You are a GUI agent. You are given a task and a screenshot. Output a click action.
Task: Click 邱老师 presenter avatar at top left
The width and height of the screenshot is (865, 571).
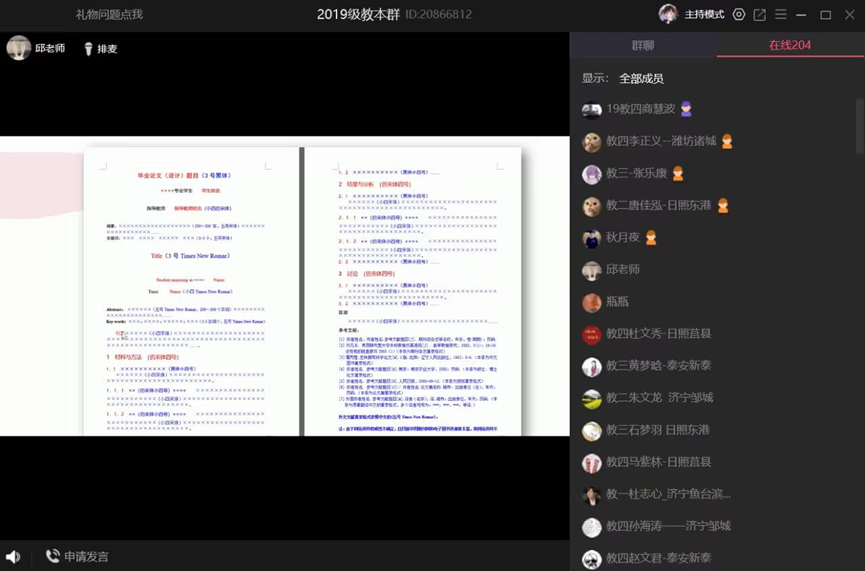19,48
